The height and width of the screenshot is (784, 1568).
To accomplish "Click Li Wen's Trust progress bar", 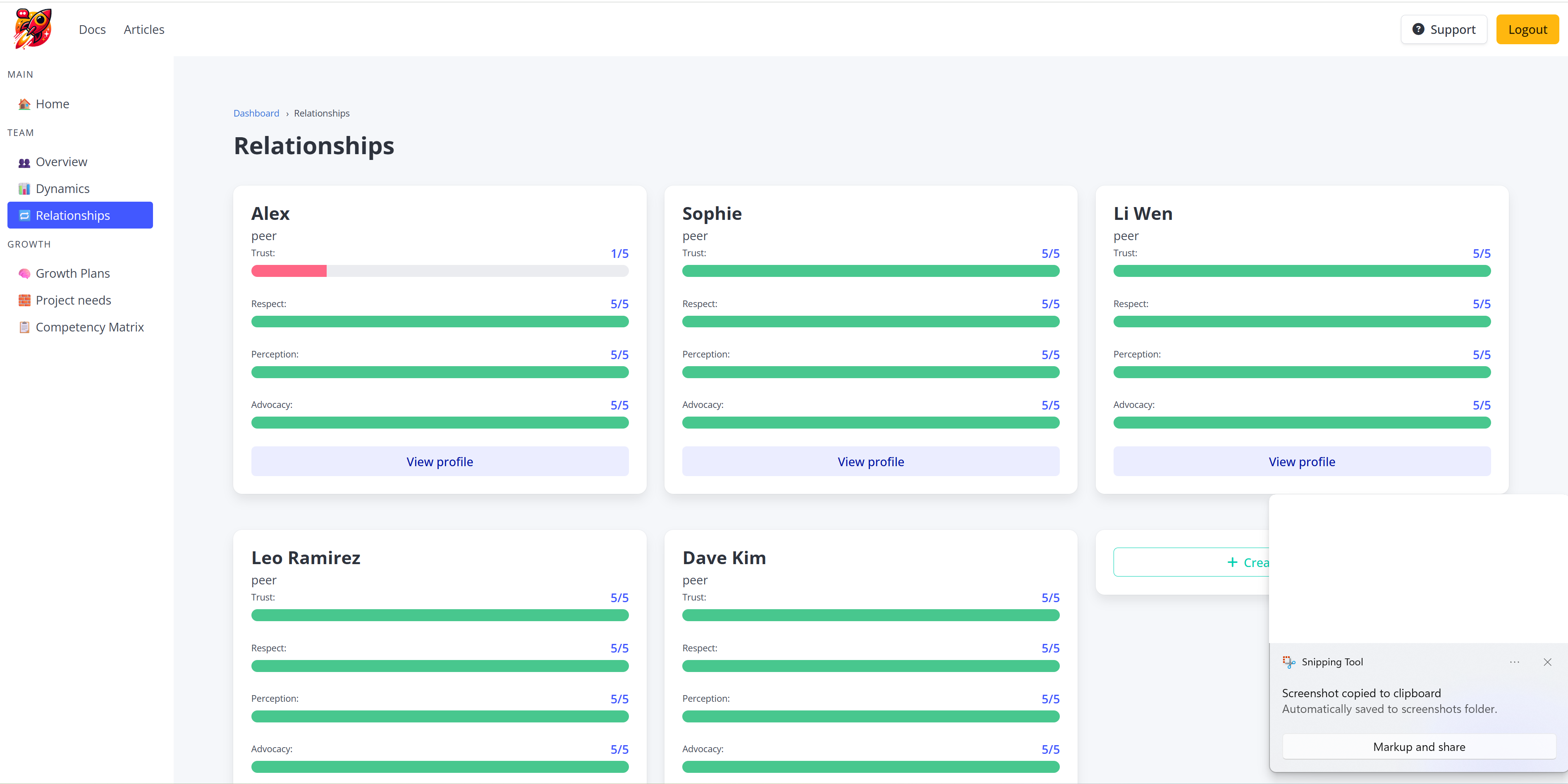I will (1301, 271).
